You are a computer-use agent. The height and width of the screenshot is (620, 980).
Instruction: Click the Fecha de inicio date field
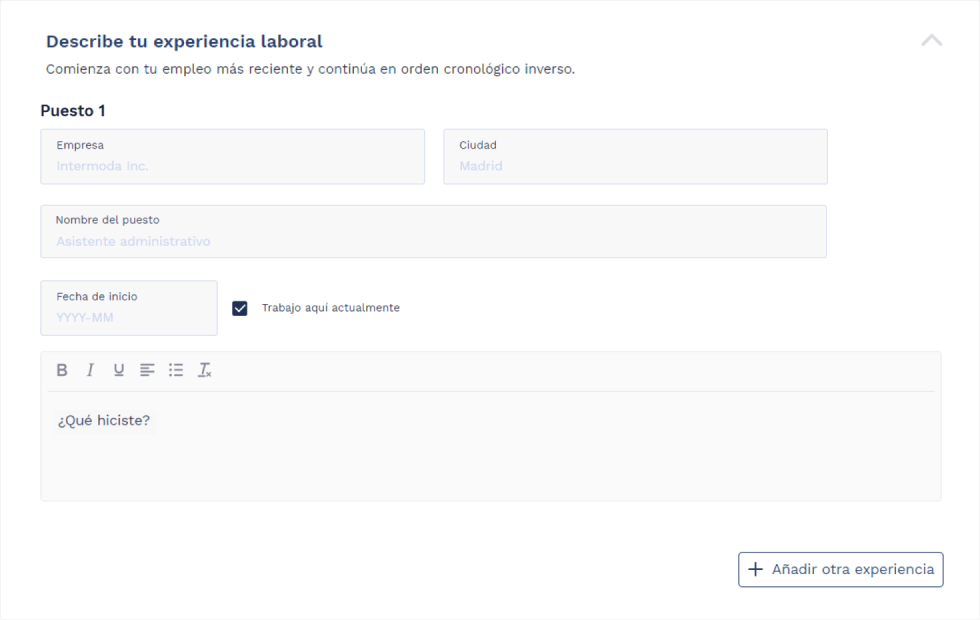pos(128,308)
